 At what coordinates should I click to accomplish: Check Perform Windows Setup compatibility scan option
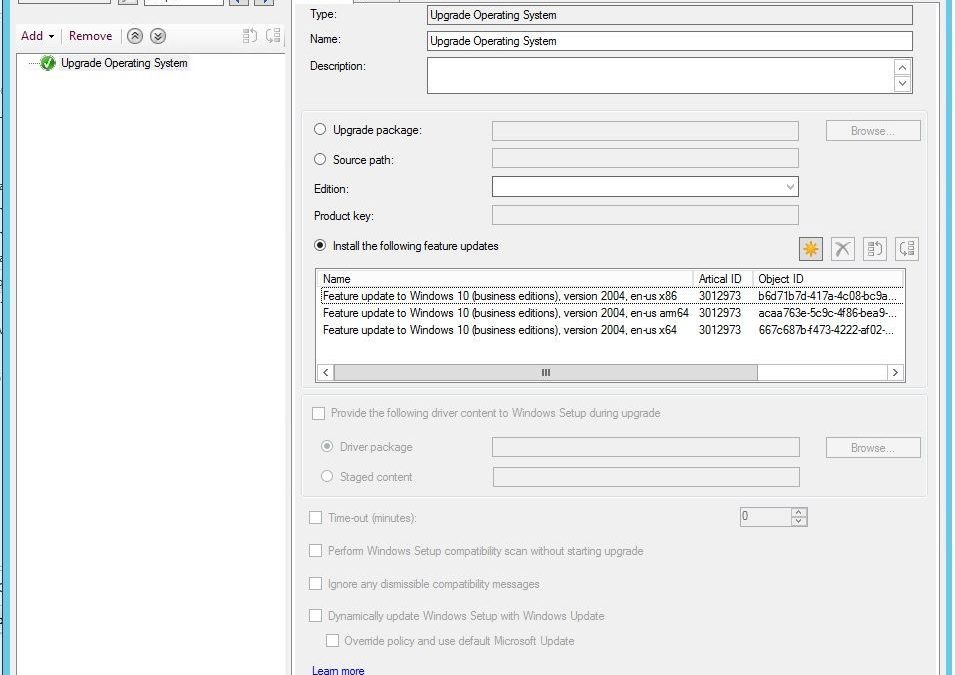(x=315, y=551)
